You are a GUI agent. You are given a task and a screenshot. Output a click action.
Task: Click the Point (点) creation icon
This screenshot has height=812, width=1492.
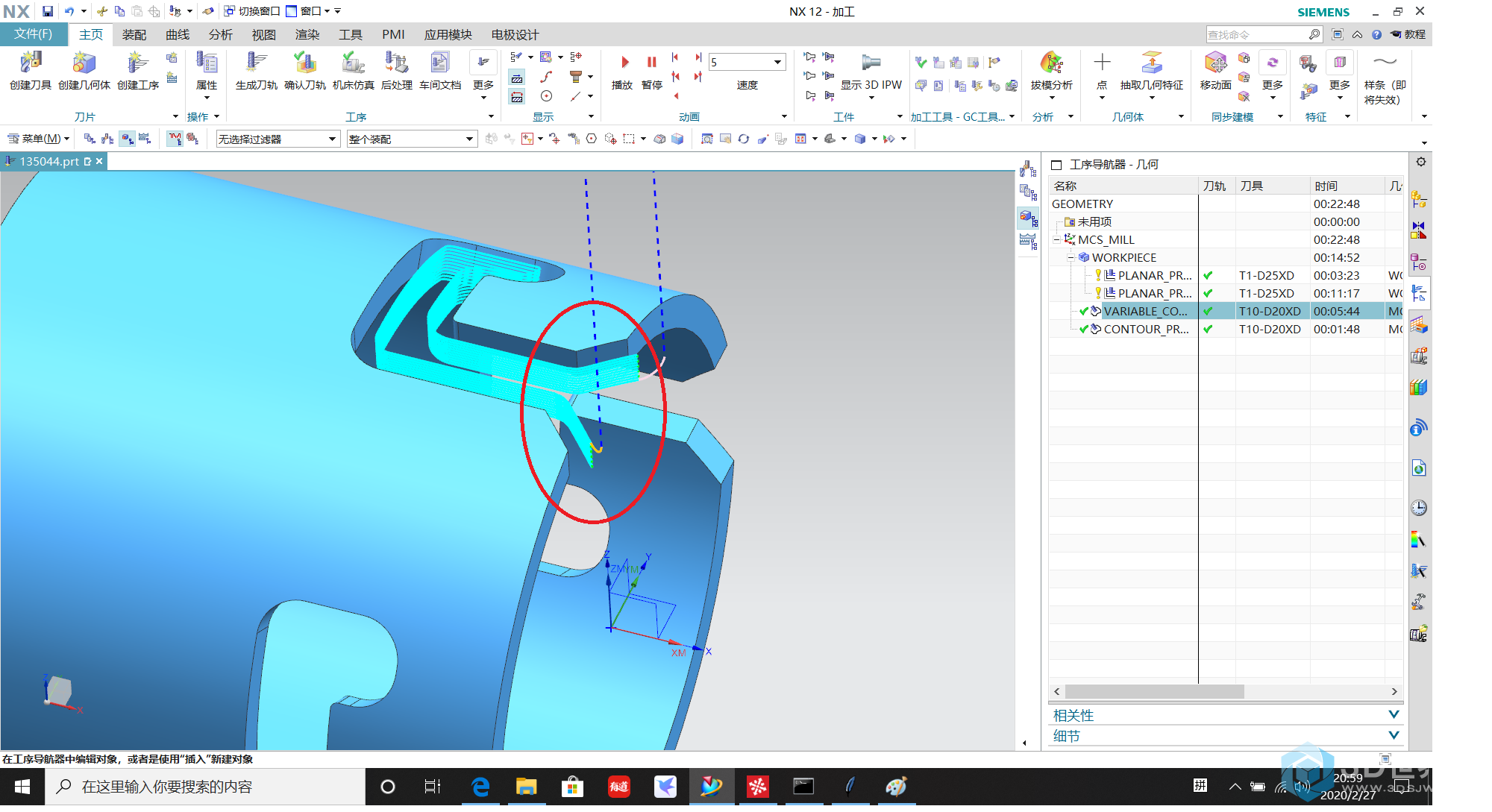tap(1102, 63)
